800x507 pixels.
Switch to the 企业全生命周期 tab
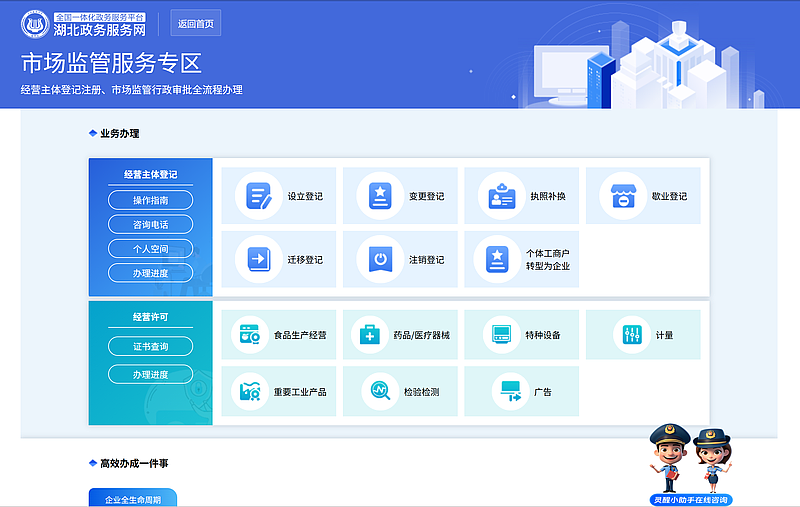coord(132,497)
